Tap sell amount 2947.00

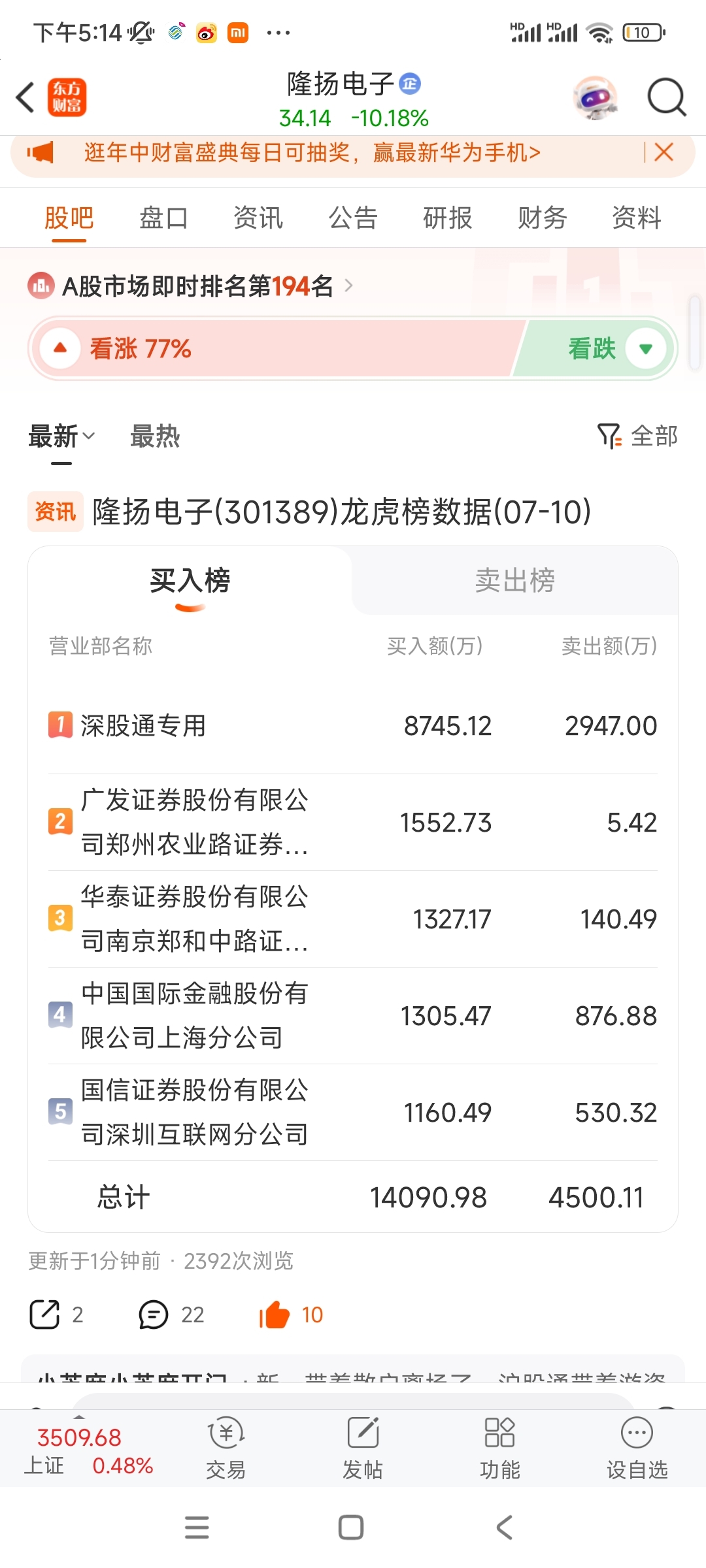(611, 726)
